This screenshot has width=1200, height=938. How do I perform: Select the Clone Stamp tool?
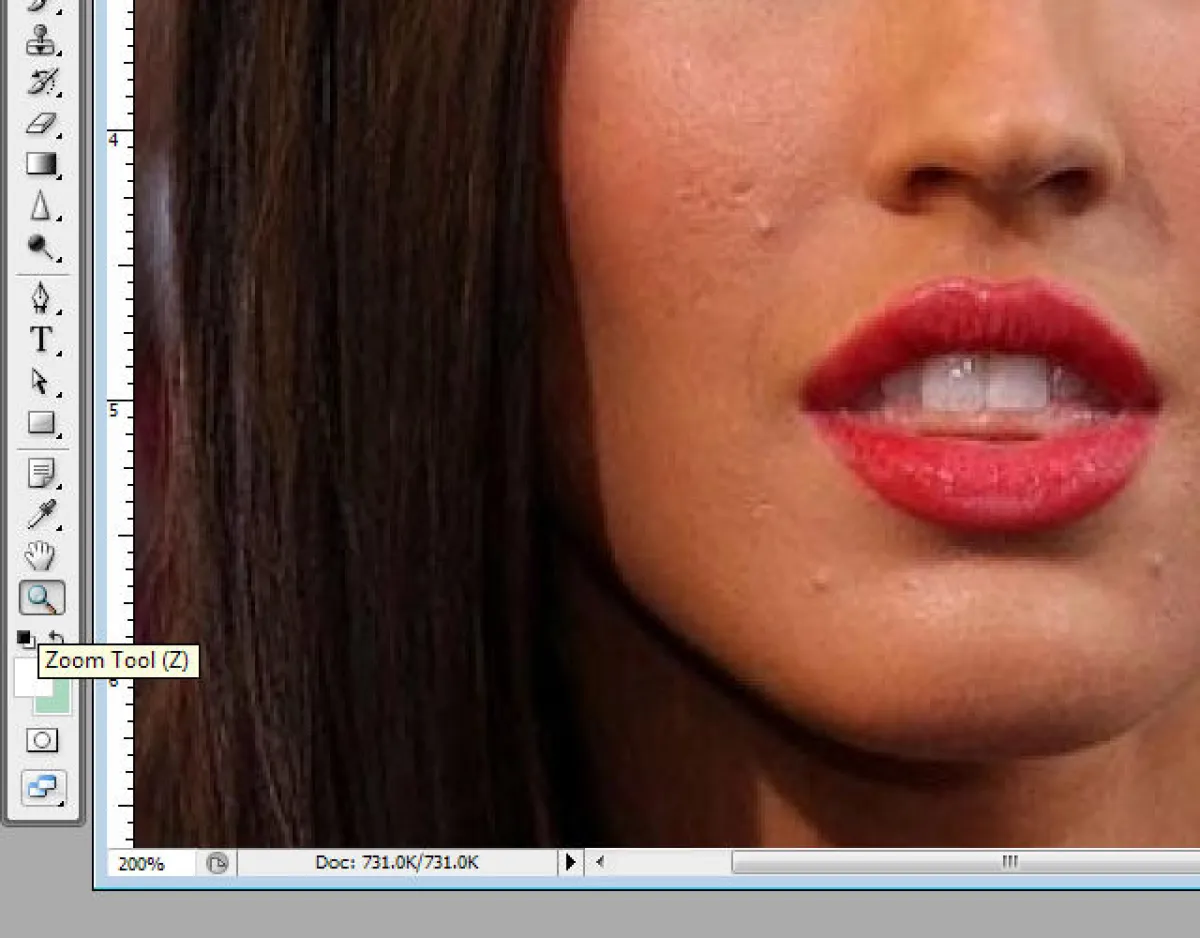tap(40, 42)
